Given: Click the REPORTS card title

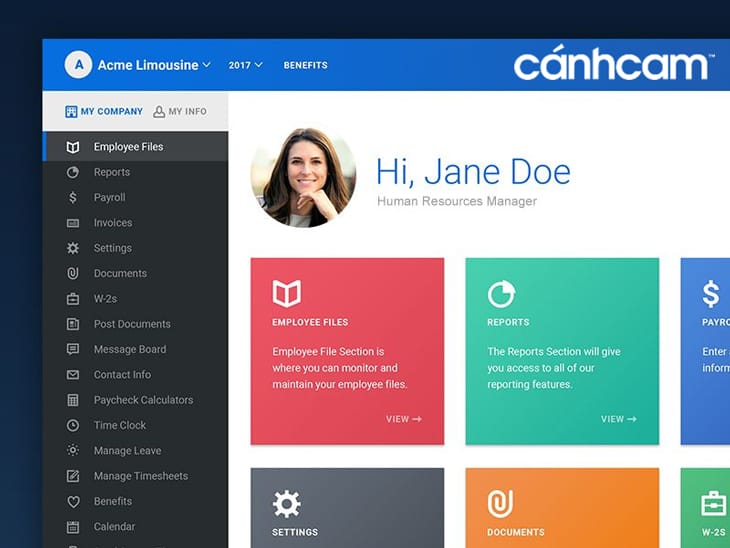Looking at the screenshot, I should pyautogui.click(x=508, y=322).
